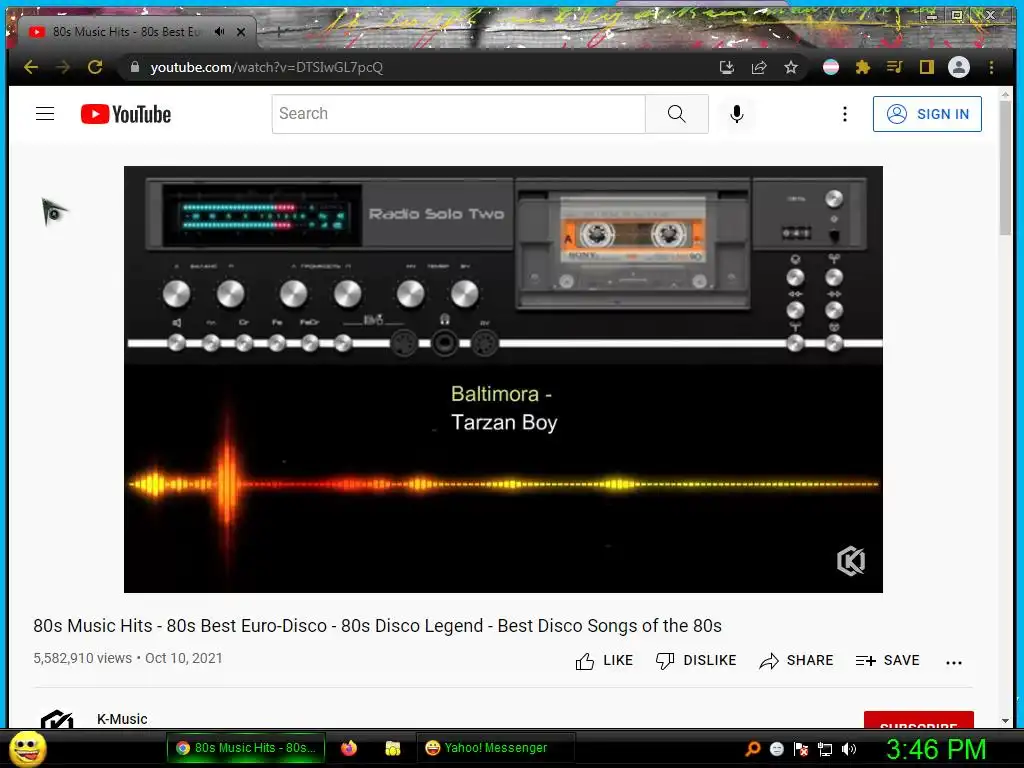Click the magnifying glass search button
Viewport: 1024px width, 768px height.
pyautogui.click(x=677, y=114)
